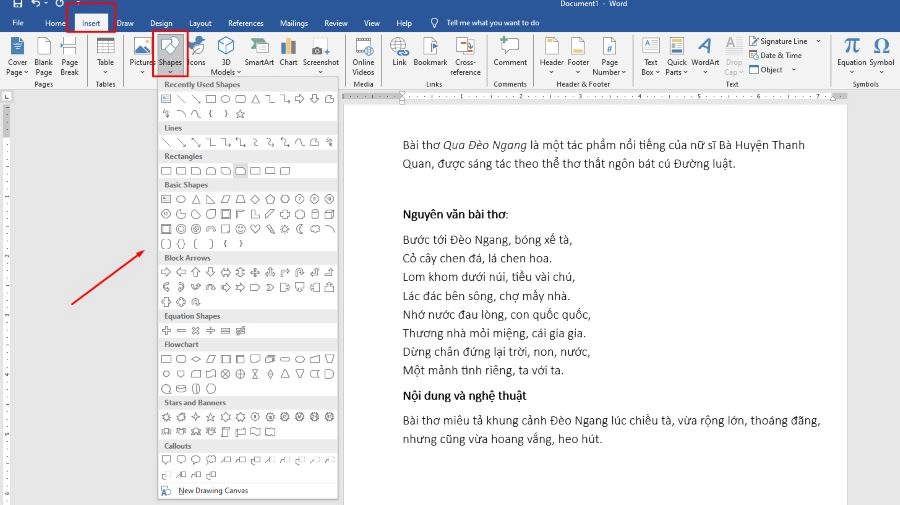The width and height of the screenshot is (900, 505).
Task: Click New Drawing Canvas option
Action: (x=212, y=491)
